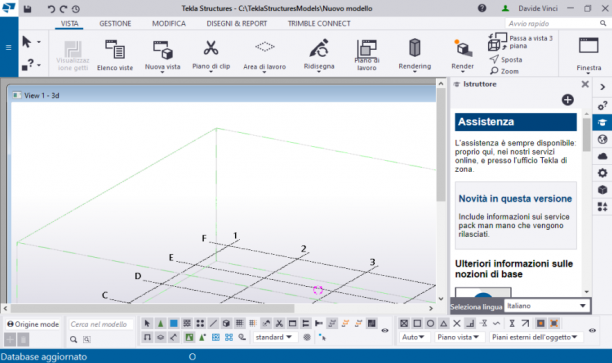Image resolution: width=612 pixels, height=363 pixels.
Task: Toggle the X Snap to intersection points switch
Action: pyautogui.click(x=457, y=323)
